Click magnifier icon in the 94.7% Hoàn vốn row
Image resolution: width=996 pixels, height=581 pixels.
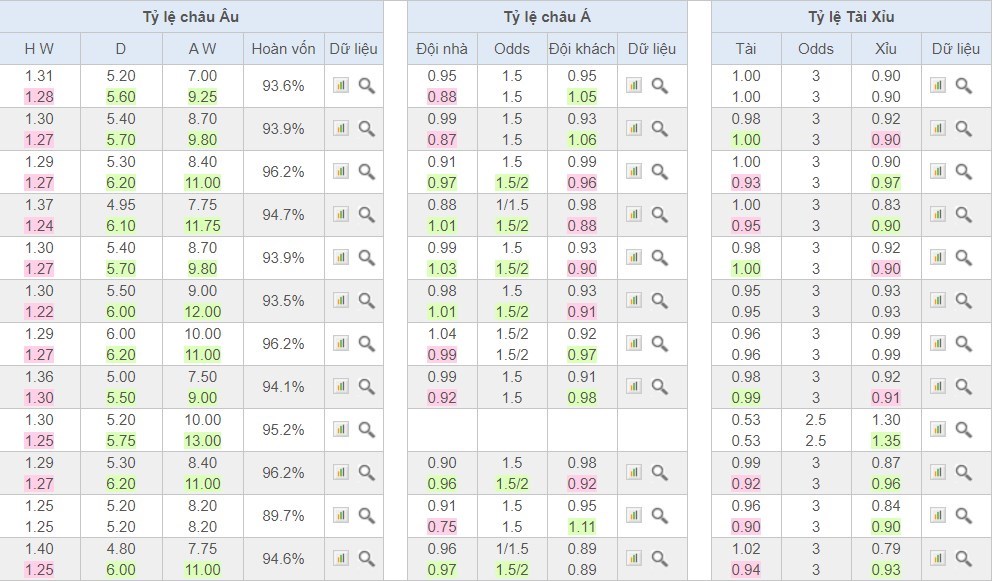point(367,215)
